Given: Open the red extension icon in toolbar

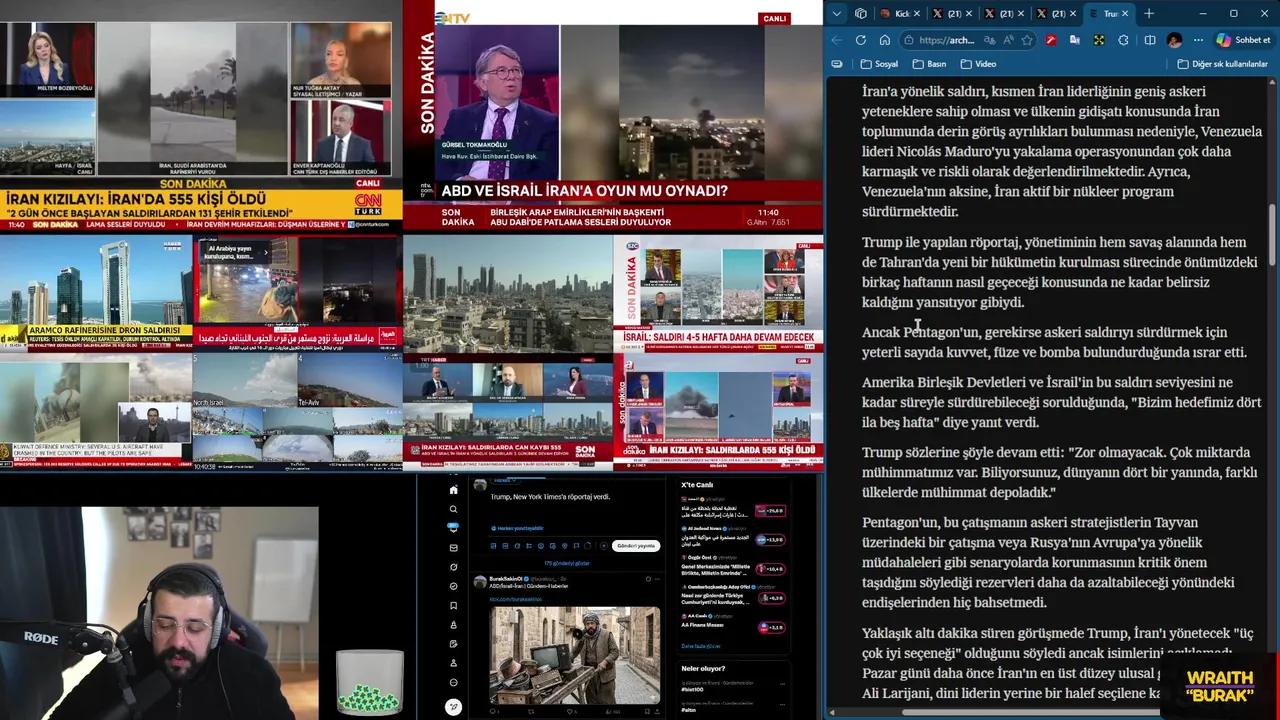Looking at the screenshot, I should [1051, 40].
